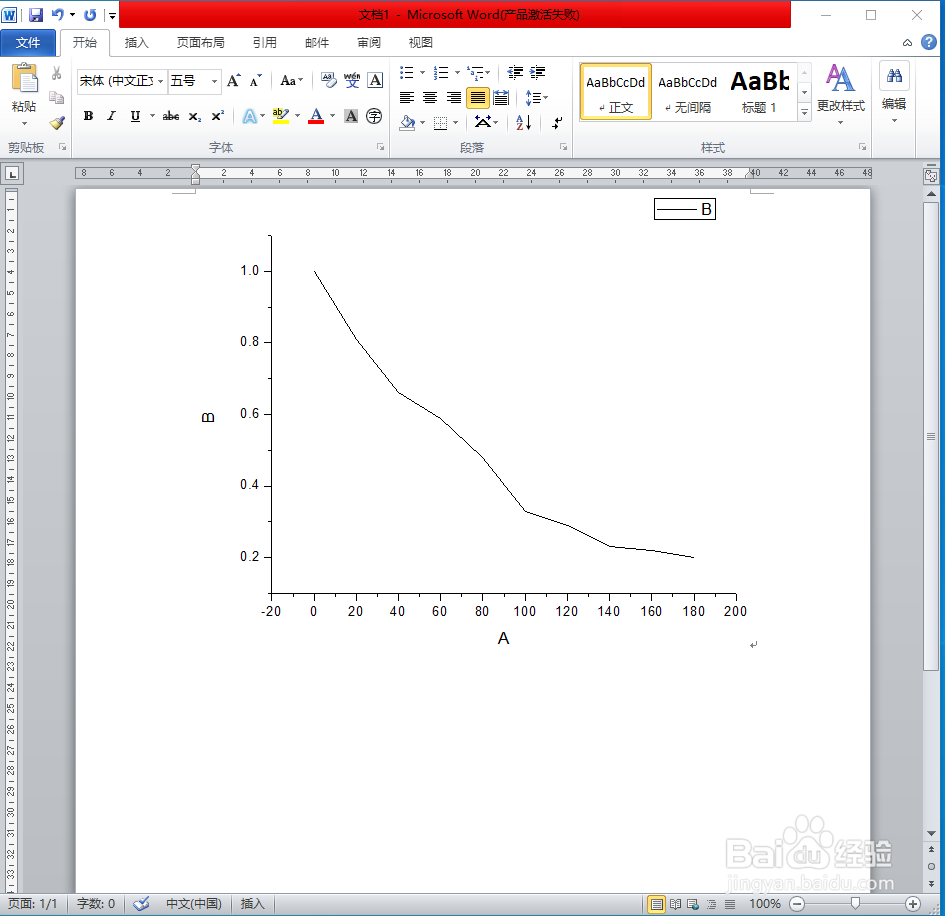Click the 100% zoom level button
Screen dimensions: 945x916
[764, 904]
